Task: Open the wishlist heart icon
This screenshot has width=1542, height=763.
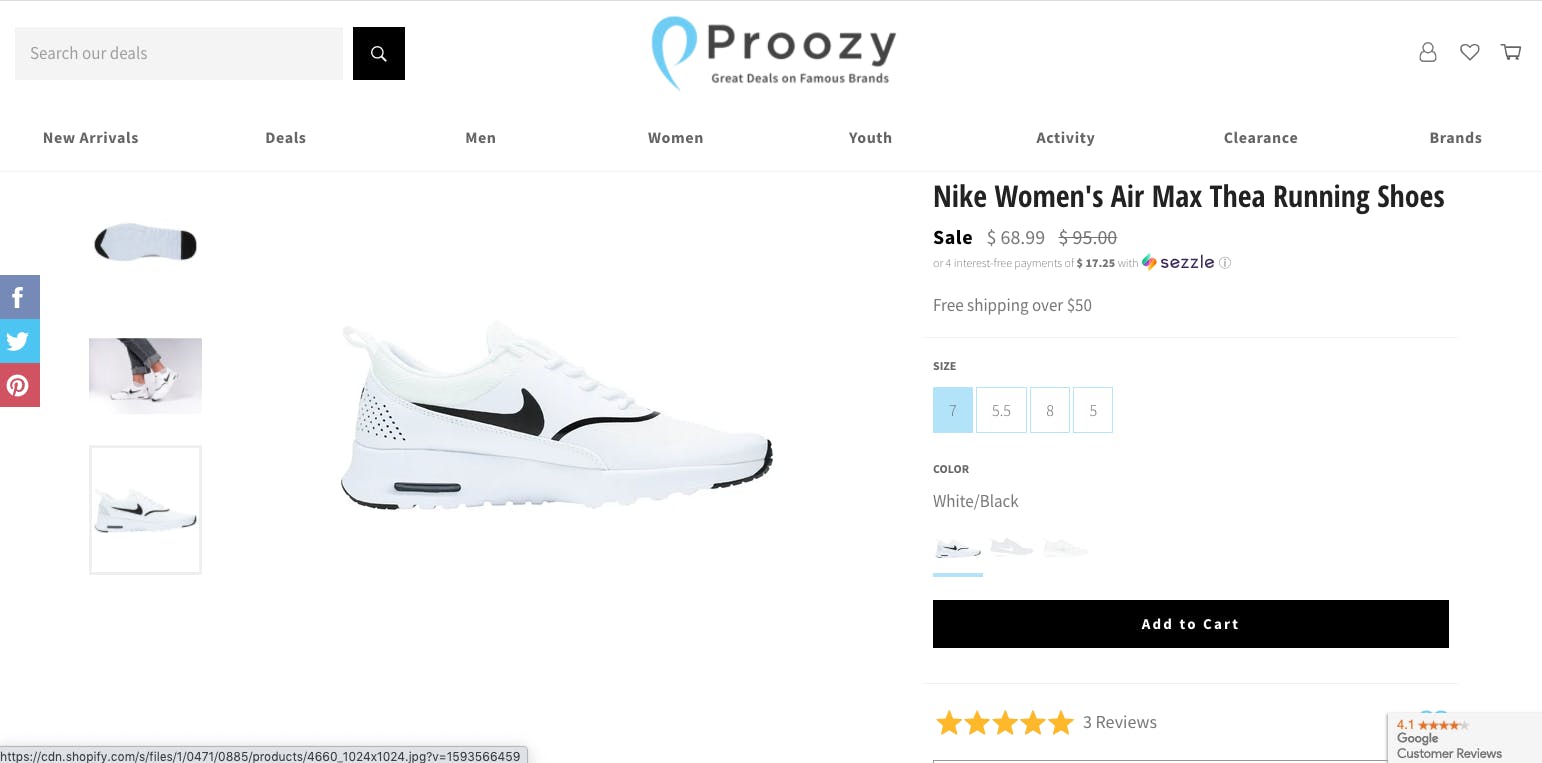Action: point(1469,51)
